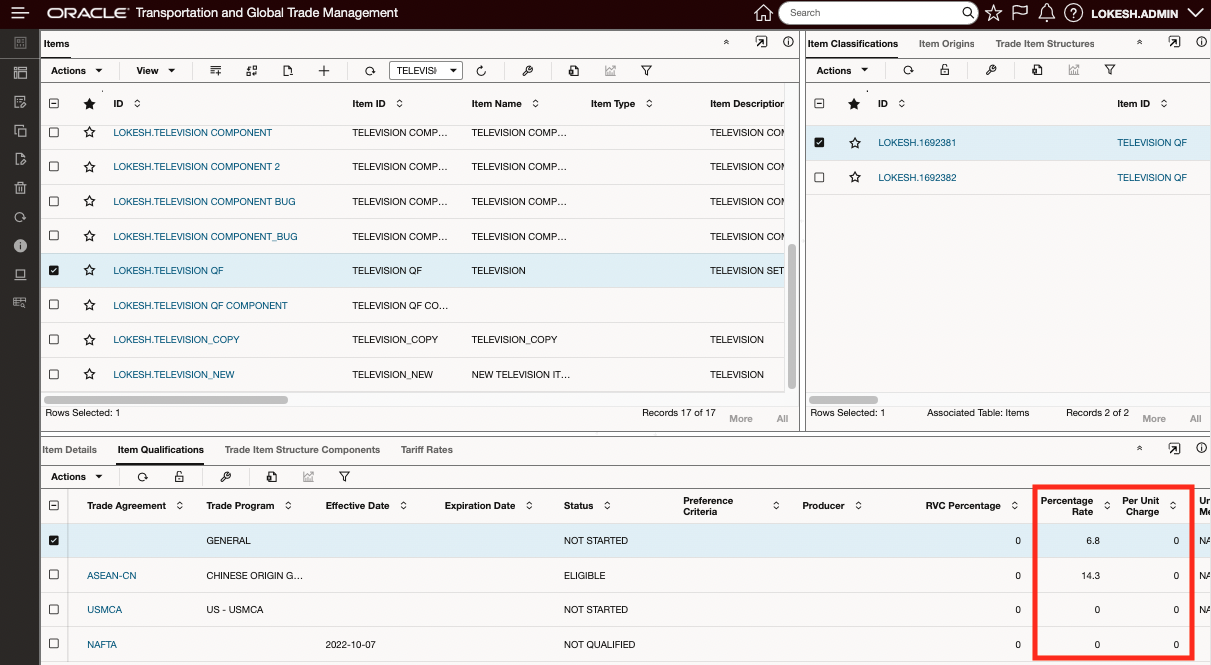Go home using the house icon
This screenshot has width=1211, height=665.
[x=763, y=12]
